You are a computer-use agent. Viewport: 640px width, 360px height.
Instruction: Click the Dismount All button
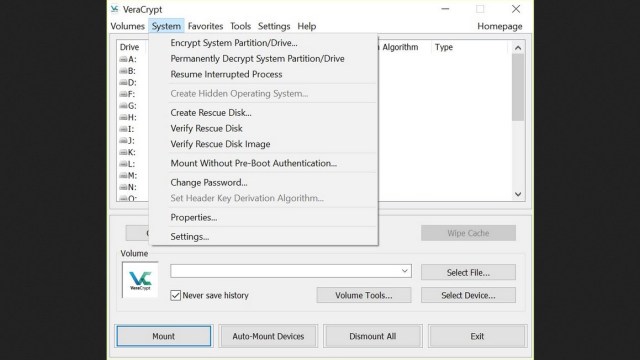[x=373, y=336]
